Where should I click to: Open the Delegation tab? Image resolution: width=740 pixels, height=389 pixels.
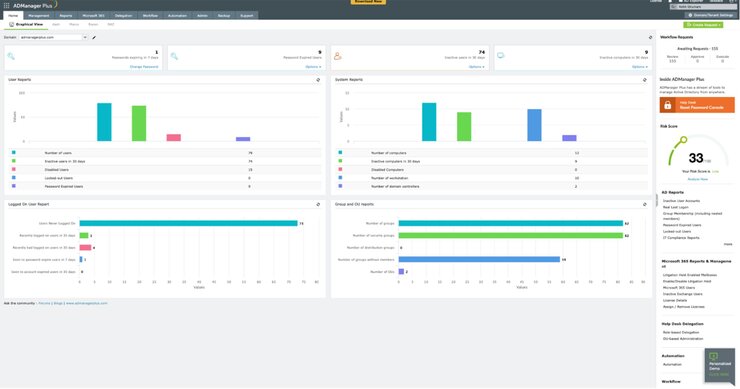pyautogui.click(x=124, y=16)
